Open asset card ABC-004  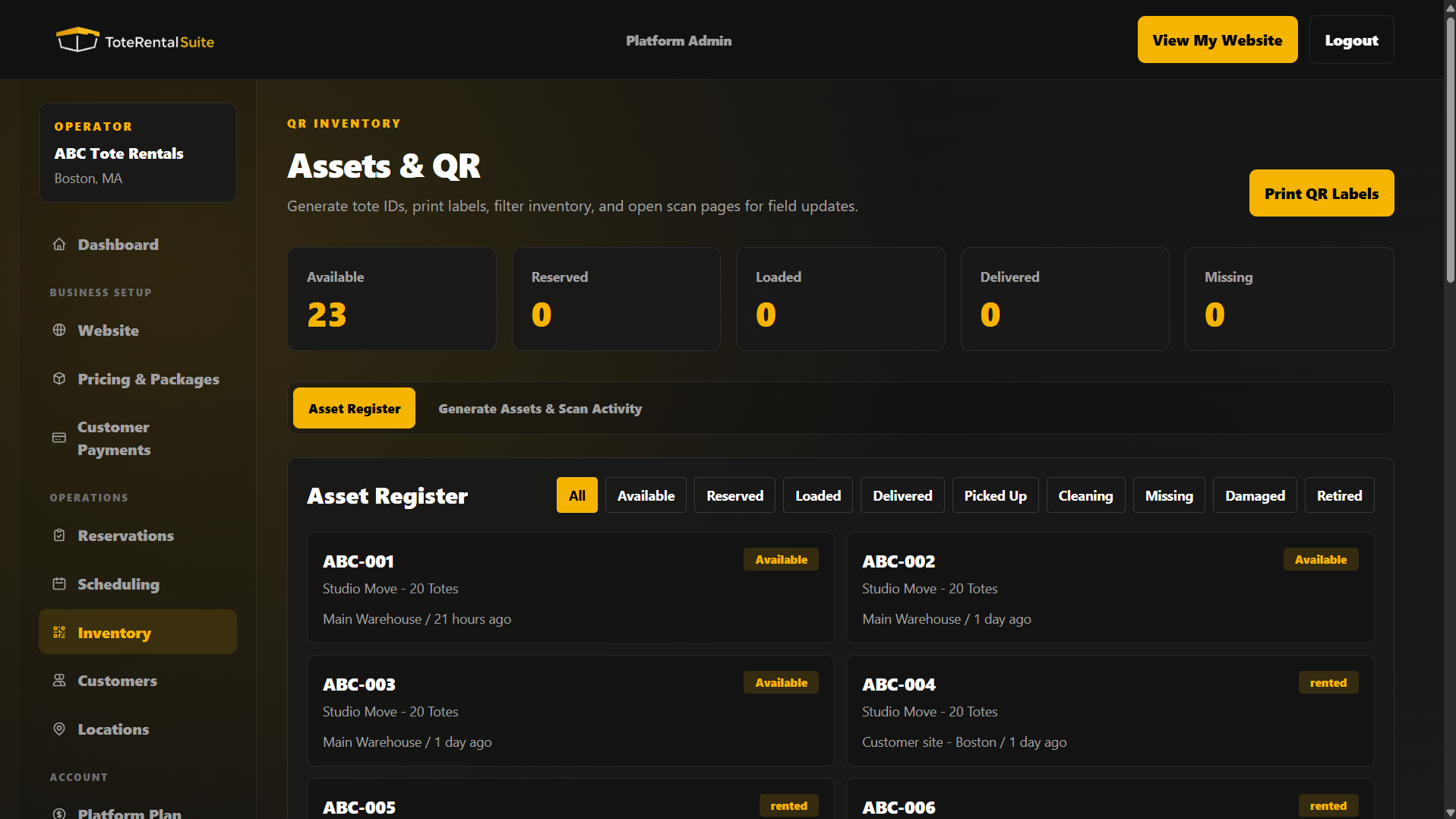(1110, 710)
